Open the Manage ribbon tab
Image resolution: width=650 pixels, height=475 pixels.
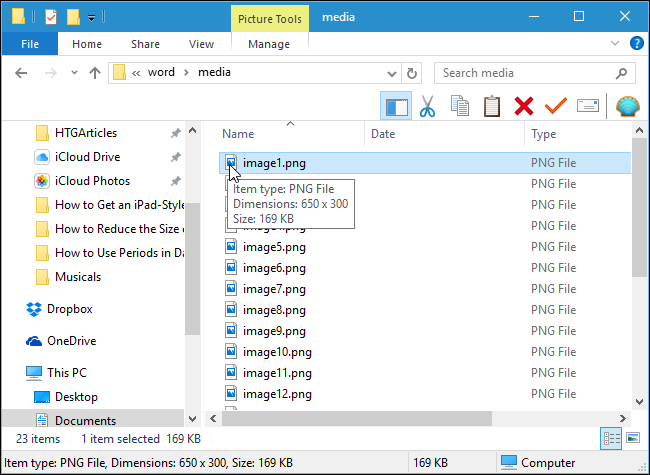pyautogui.click(x=269, y=44)
